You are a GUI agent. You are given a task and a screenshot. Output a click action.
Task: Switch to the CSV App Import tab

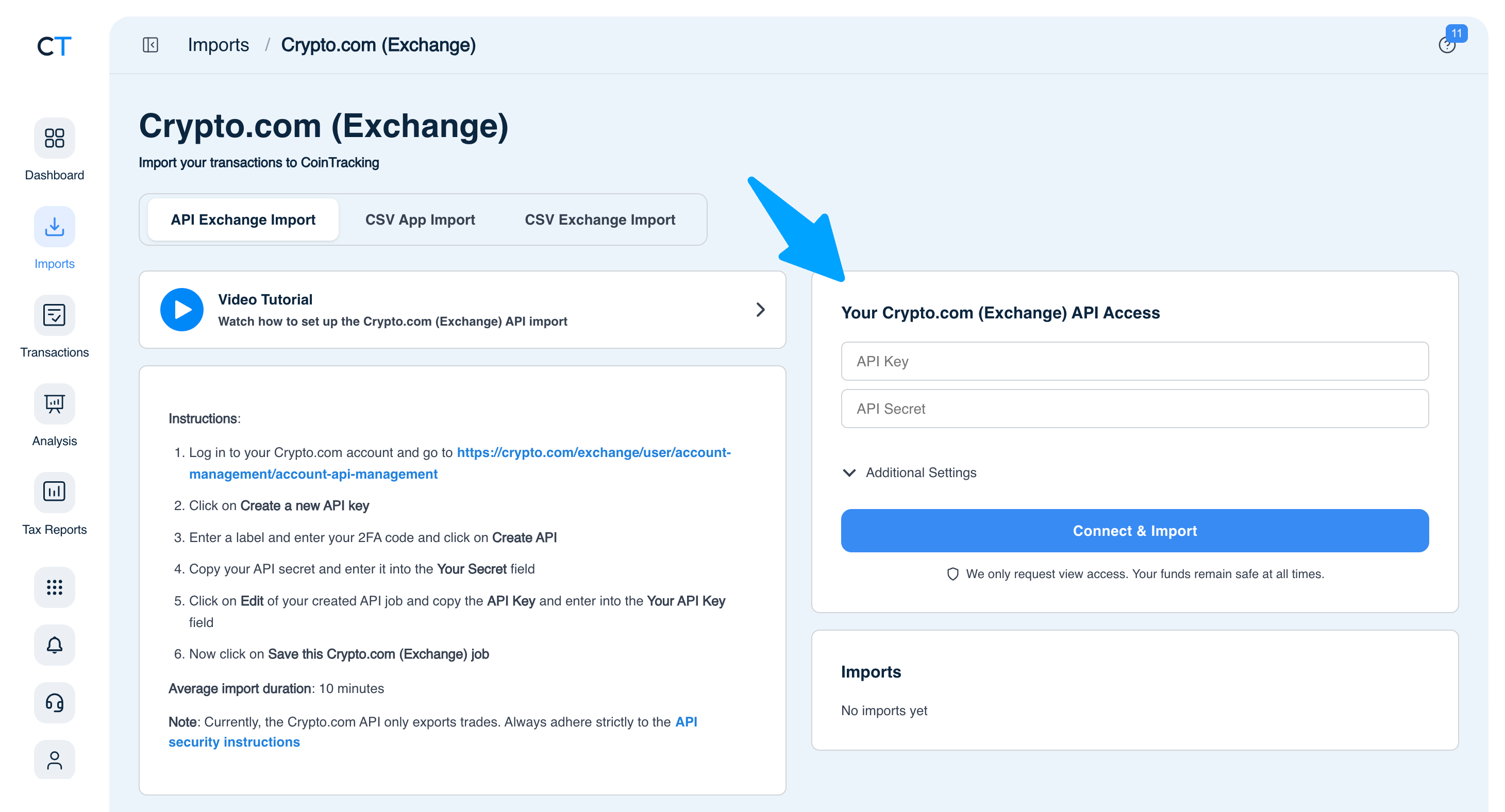click(420, 219)
